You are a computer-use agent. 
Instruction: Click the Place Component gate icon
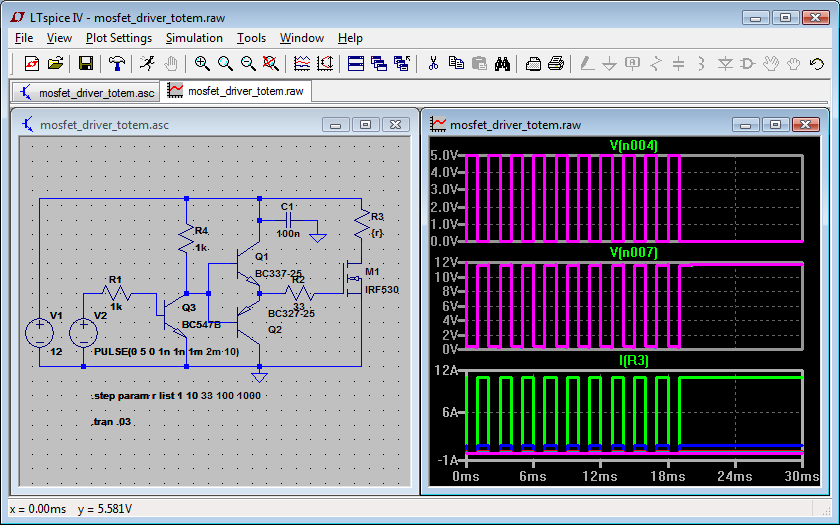tap(747, 64)
